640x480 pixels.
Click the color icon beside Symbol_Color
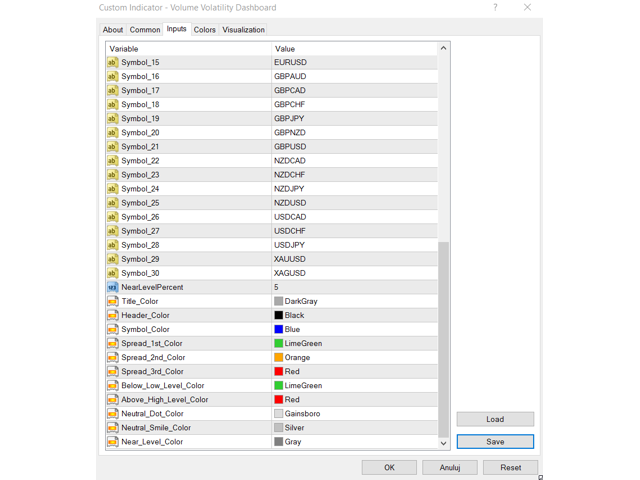tap(112, 330)
